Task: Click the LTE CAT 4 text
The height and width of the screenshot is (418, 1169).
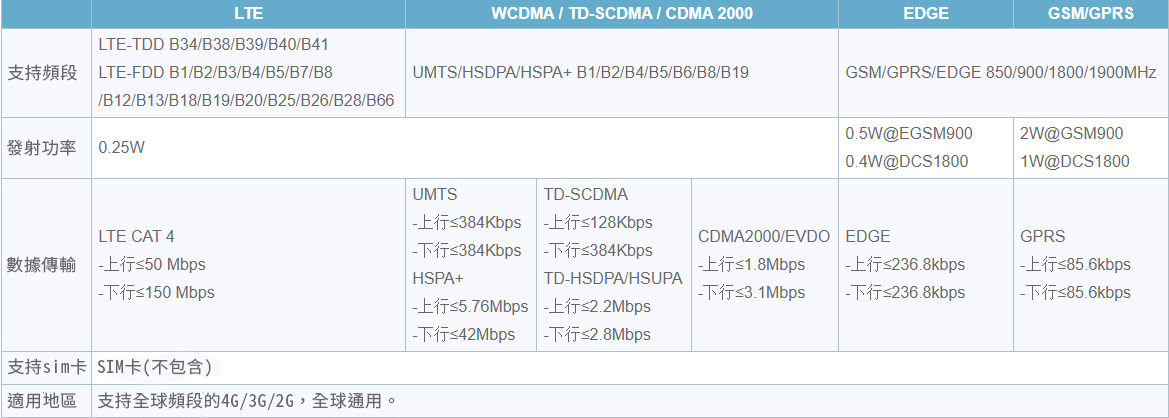Action: point(136,237)
